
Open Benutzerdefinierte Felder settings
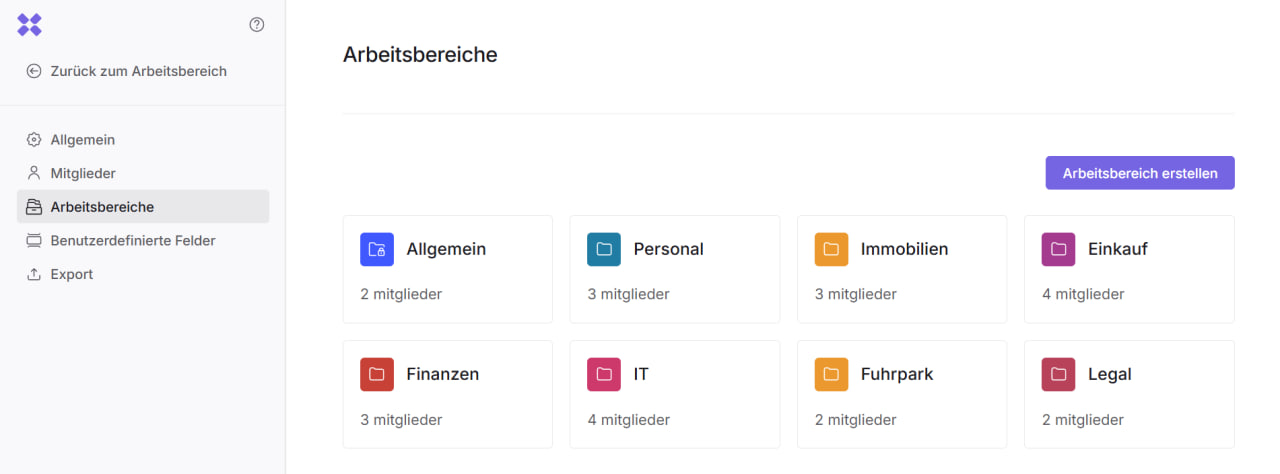(133, 241)
